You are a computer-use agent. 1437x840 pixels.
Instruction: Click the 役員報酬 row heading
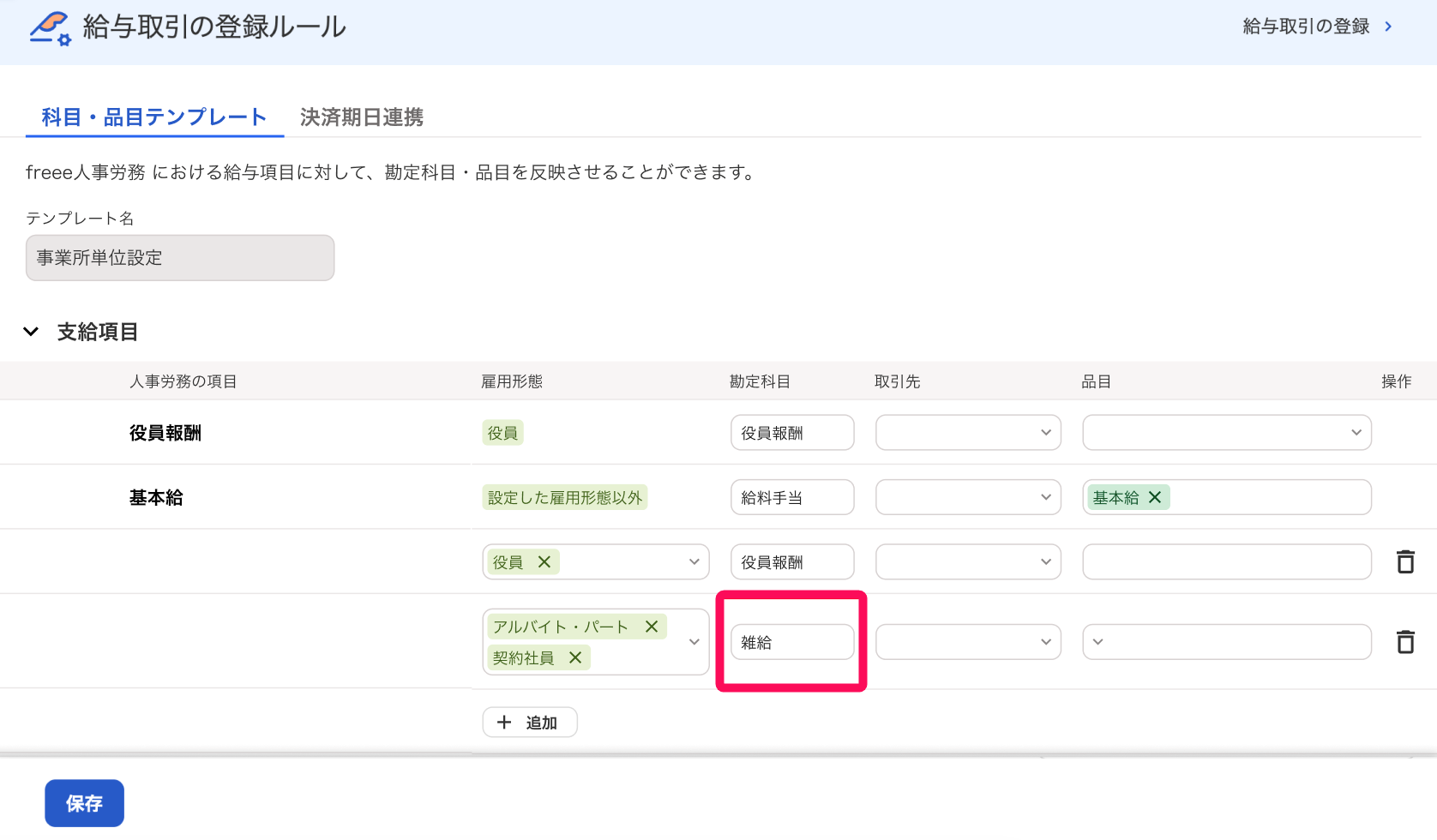coord(165,434)
